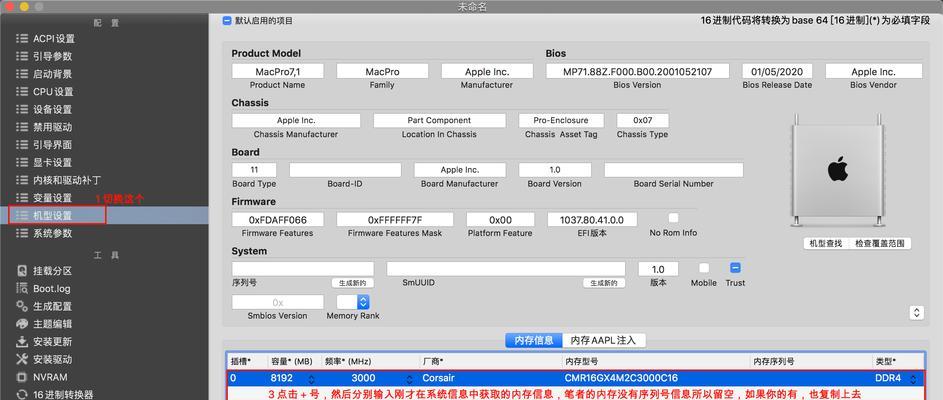The width and height of the screenshot is (943, 400).
Task: Click the 序列号 serial input field
Action: [303, 269]
